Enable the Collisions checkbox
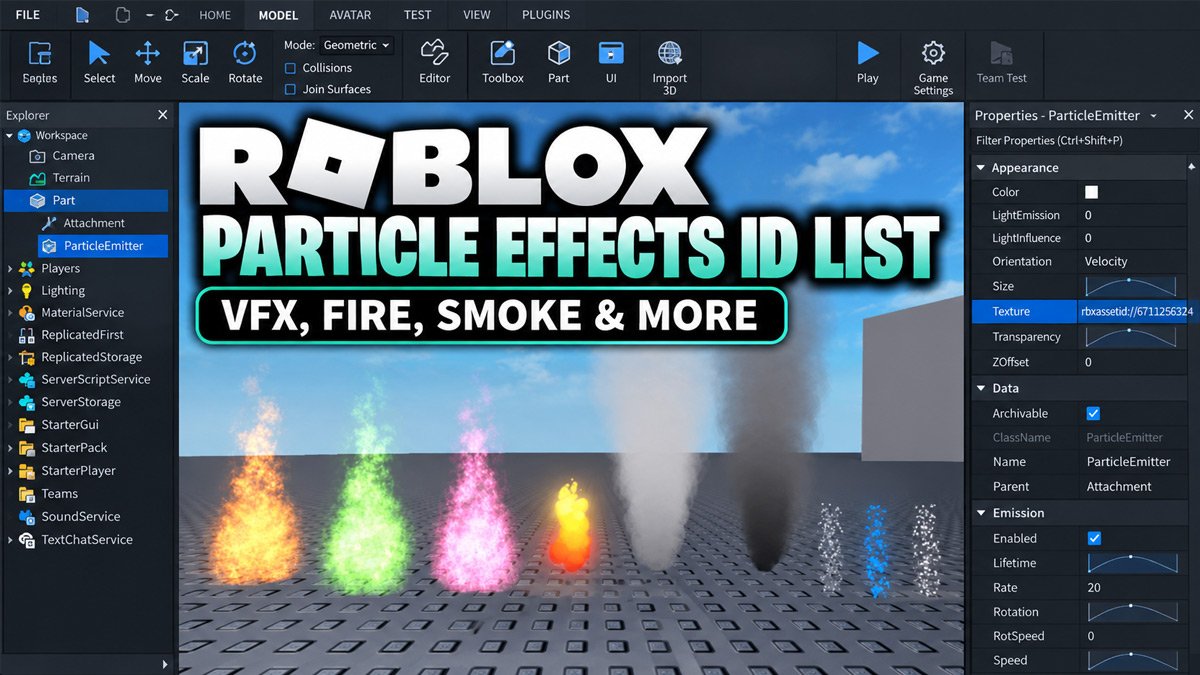 [291, 68]
